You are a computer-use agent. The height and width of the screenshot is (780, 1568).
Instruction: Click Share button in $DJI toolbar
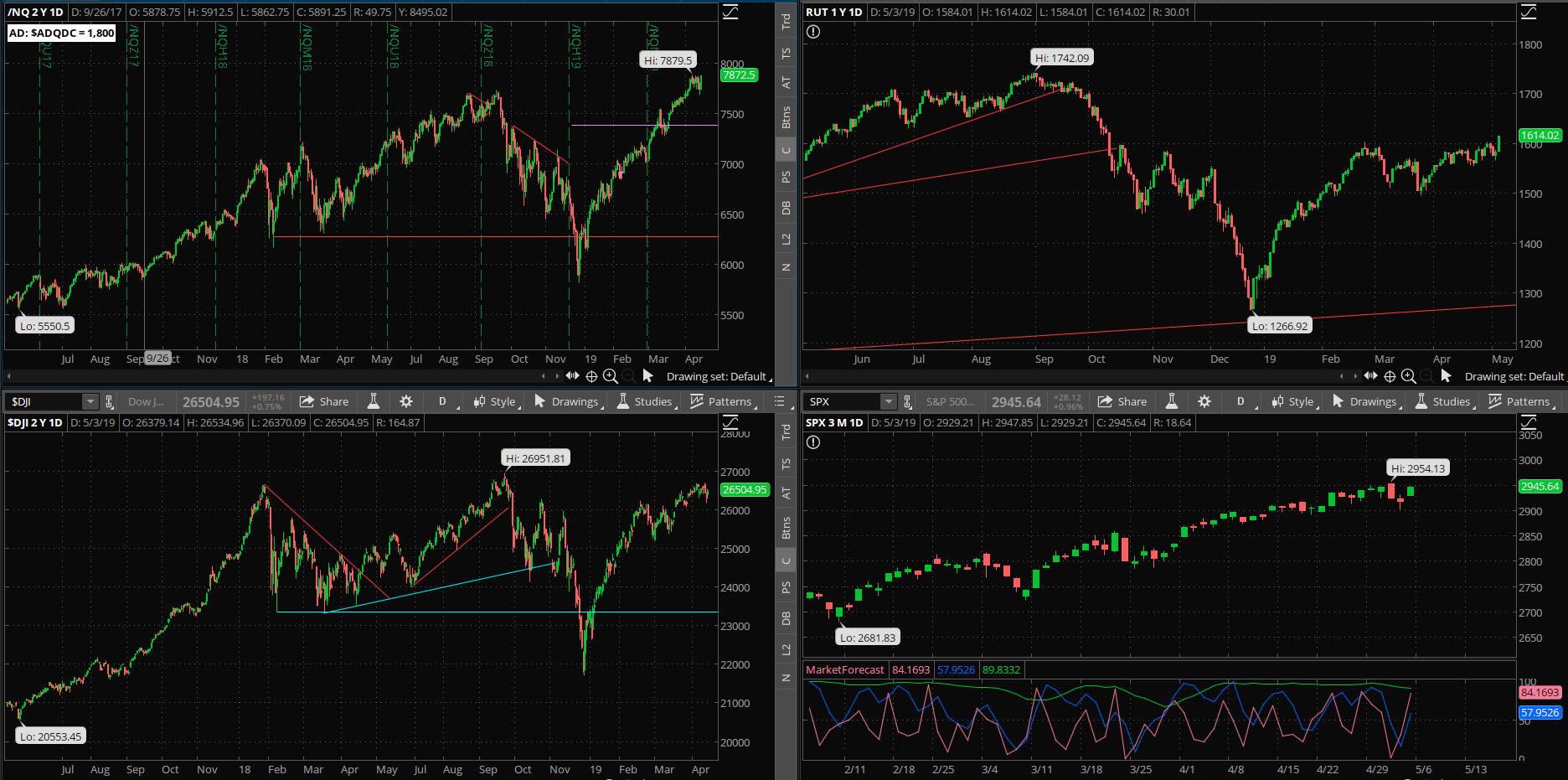324,401
